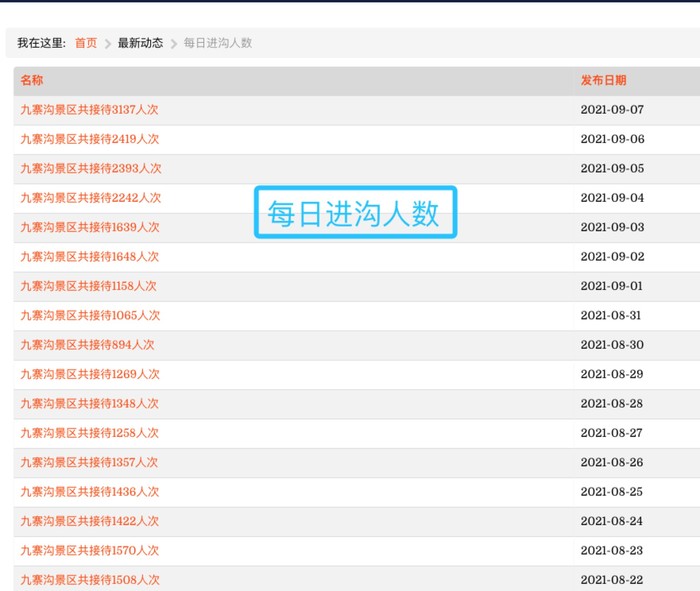700x591 pixels.
Task: Open the 1348人次 report
Action: [90, 404]
